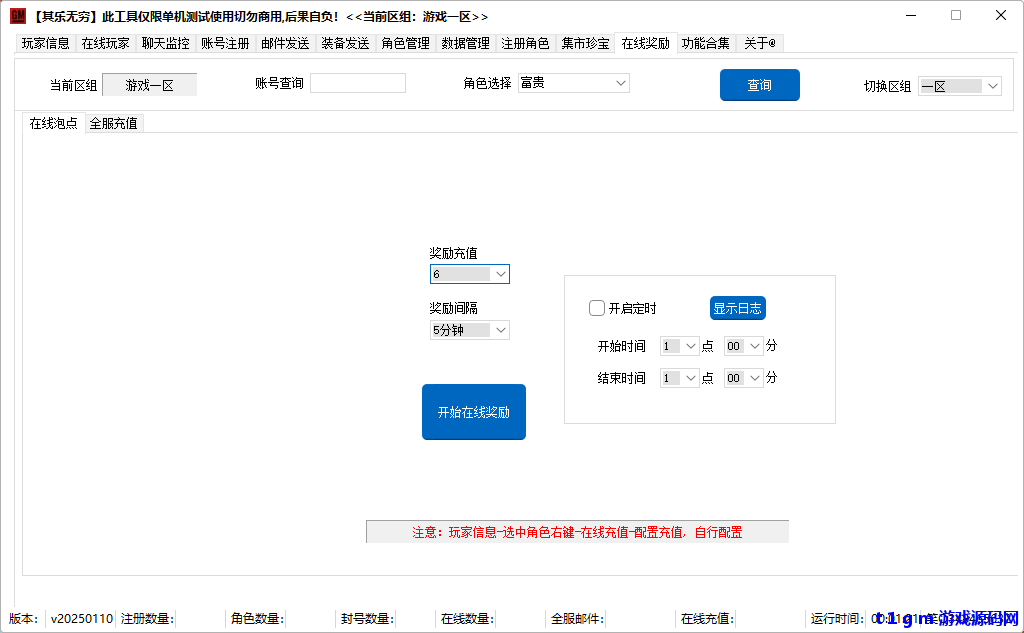
Task: Open the 邮件发送 panel
Action: (x=285, y=43)
